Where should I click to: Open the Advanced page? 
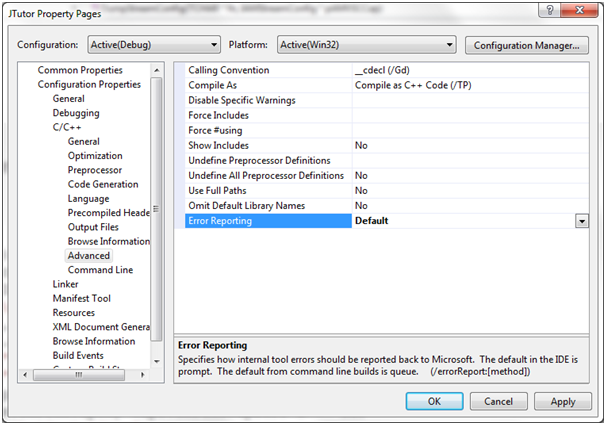pyautogui.click(x=89, y=256)
